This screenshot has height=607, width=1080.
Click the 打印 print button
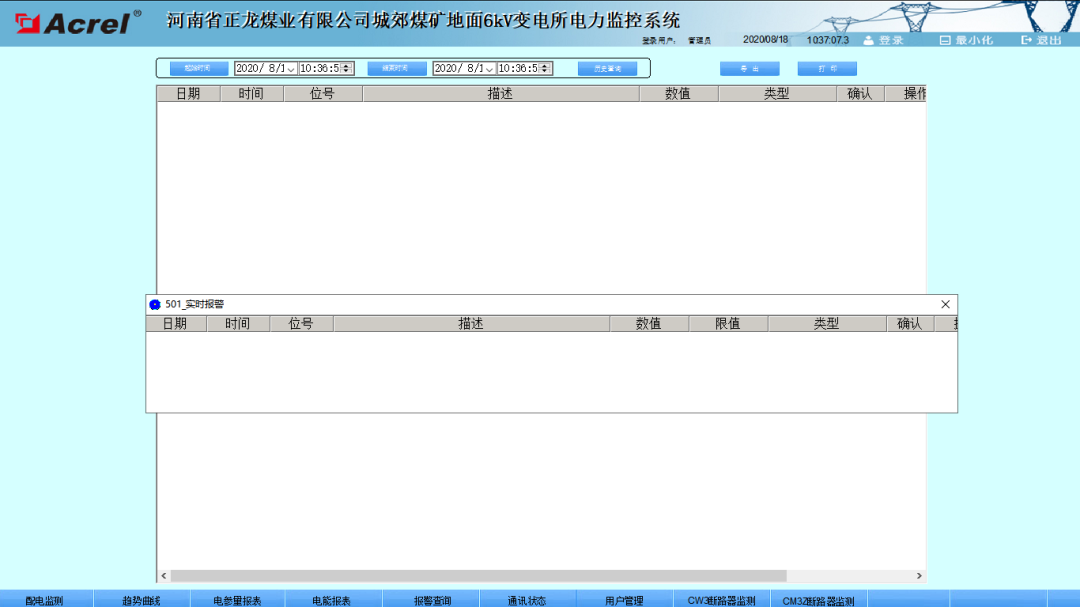827,68
